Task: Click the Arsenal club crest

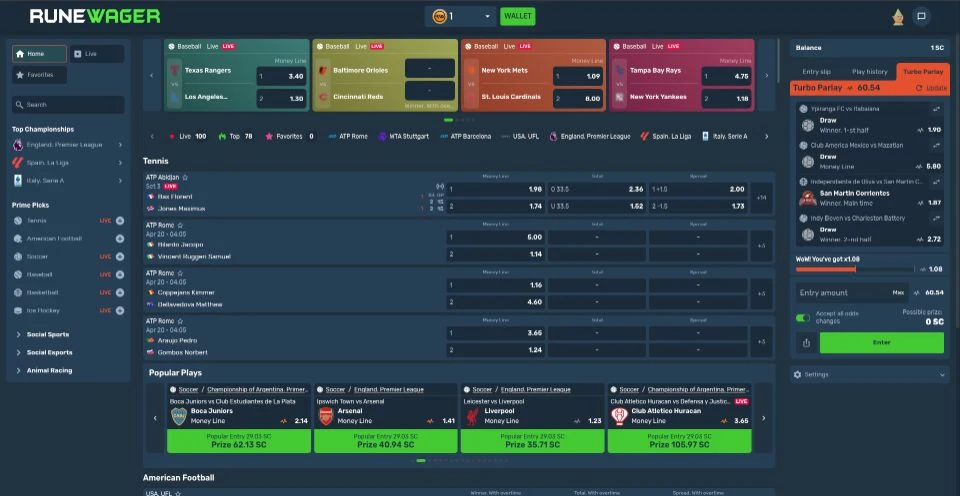Action: point(326,416)
